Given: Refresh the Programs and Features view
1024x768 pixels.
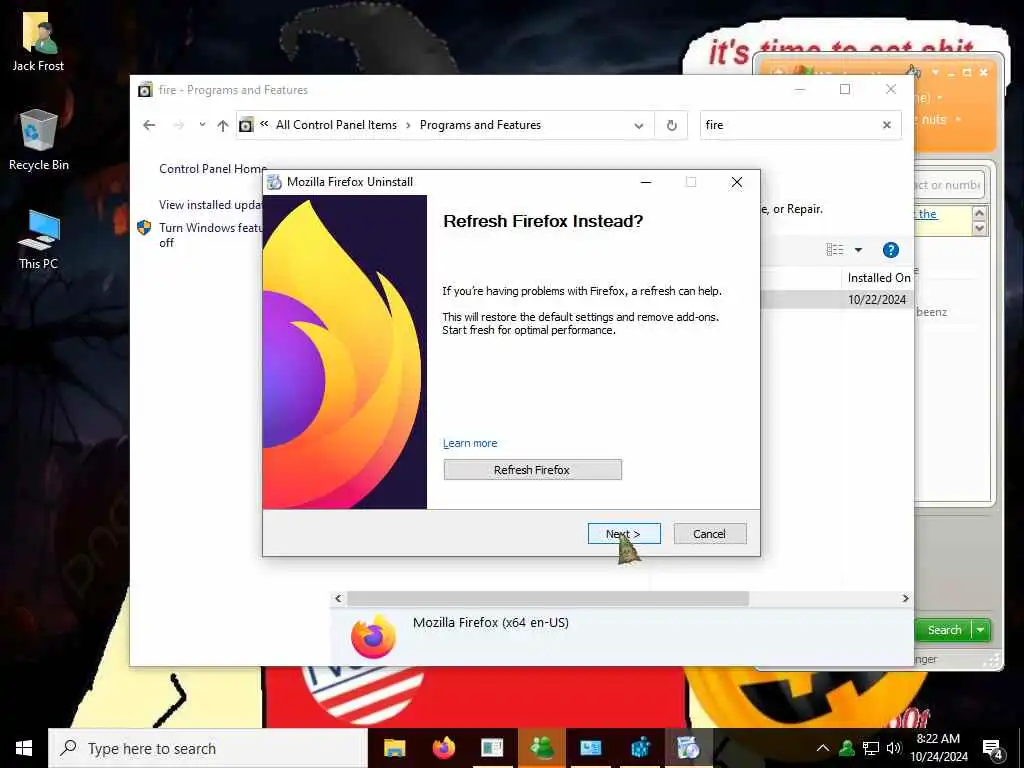Looking at the screenshot, I should coord(671,125).
